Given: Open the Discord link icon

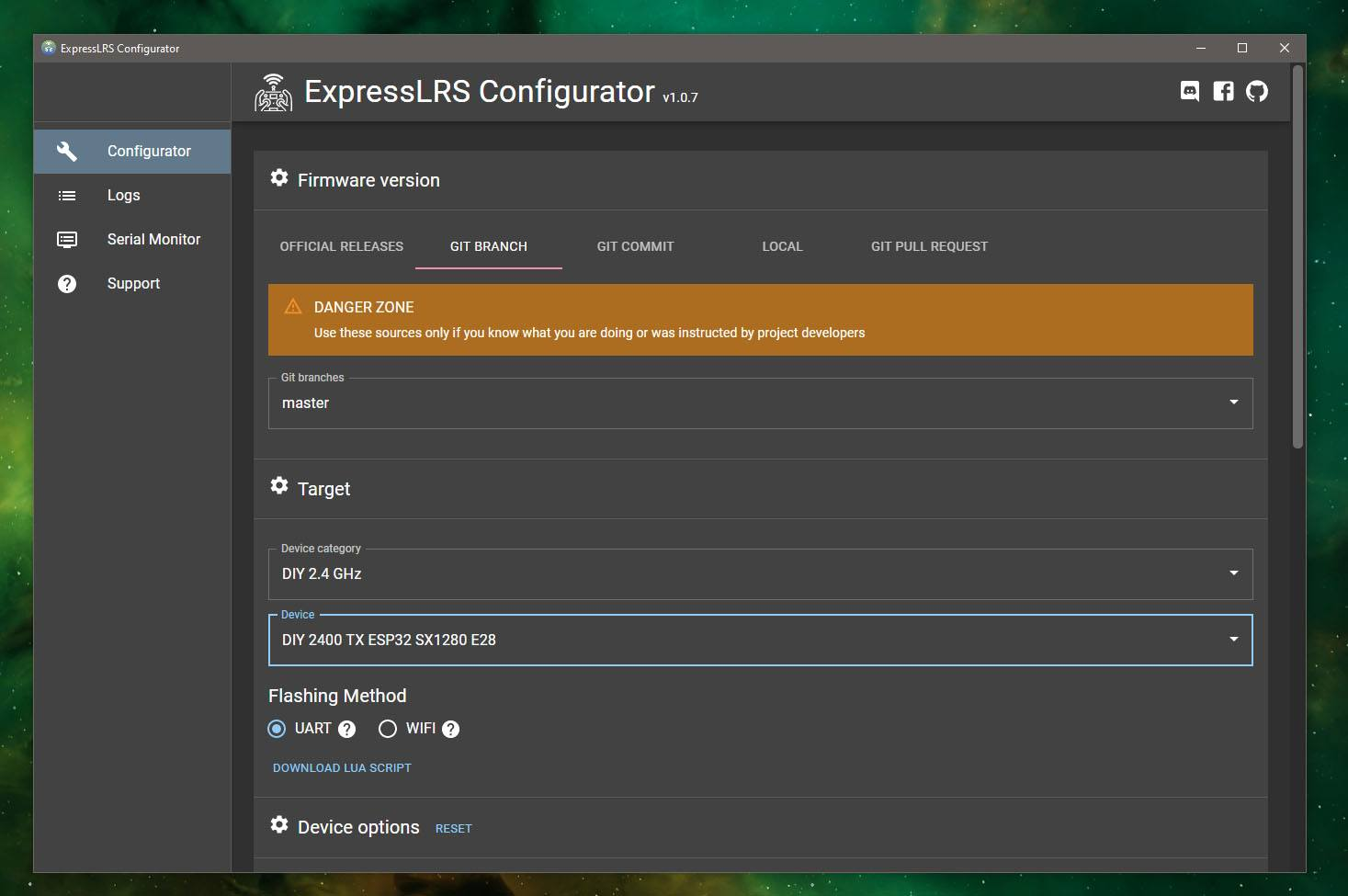Looking at the screenshot, I should [1190, 91].
